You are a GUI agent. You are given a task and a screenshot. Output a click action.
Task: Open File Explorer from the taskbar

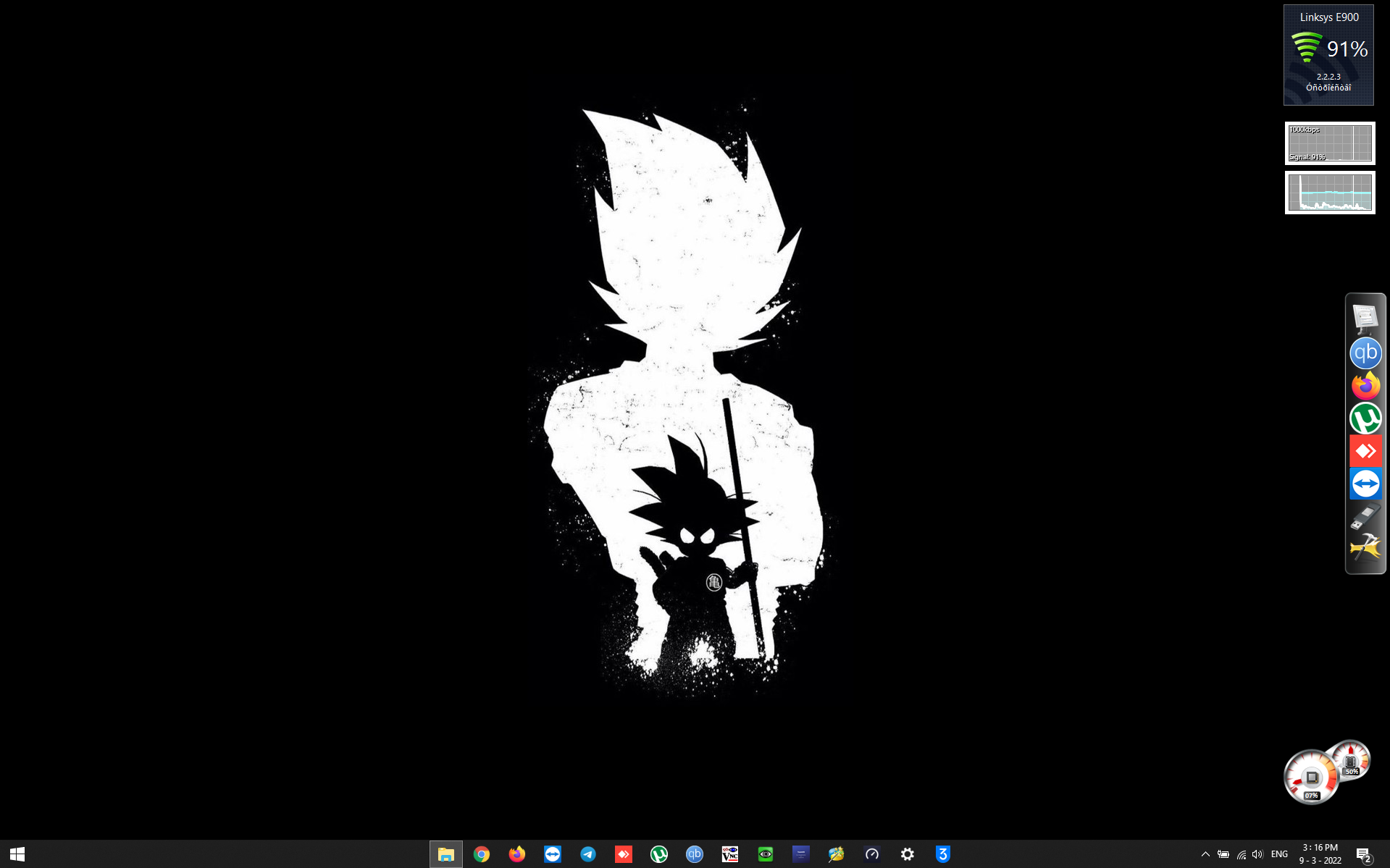445,854
